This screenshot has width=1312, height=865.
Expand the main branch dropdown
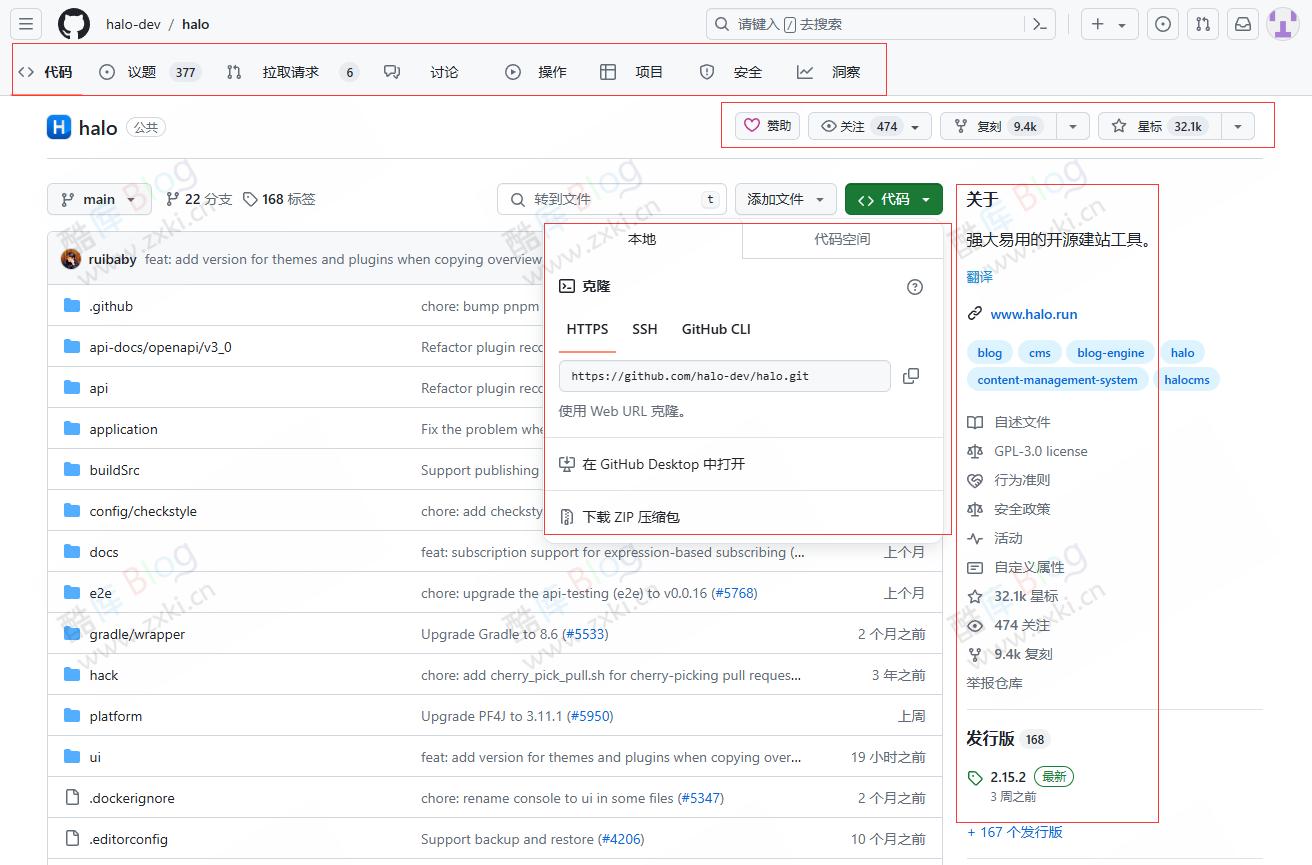[x=98, y=199]
